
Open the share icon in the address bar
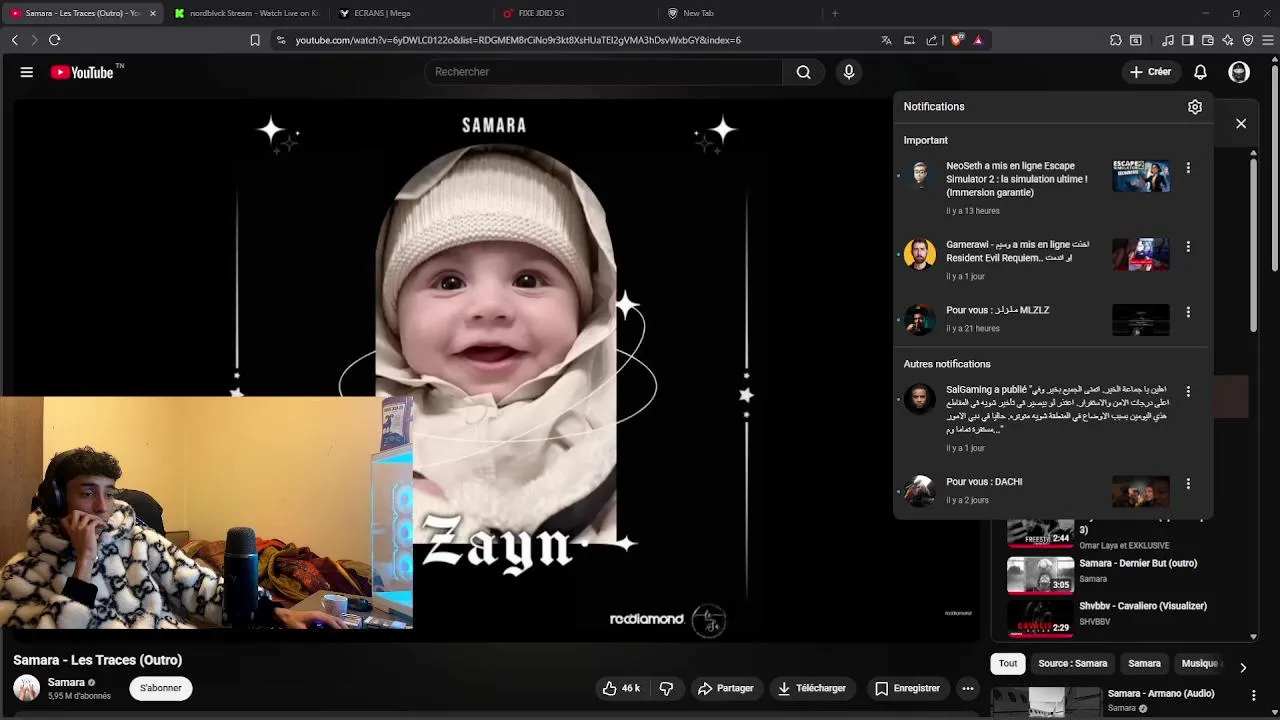(x=932, y=40)
